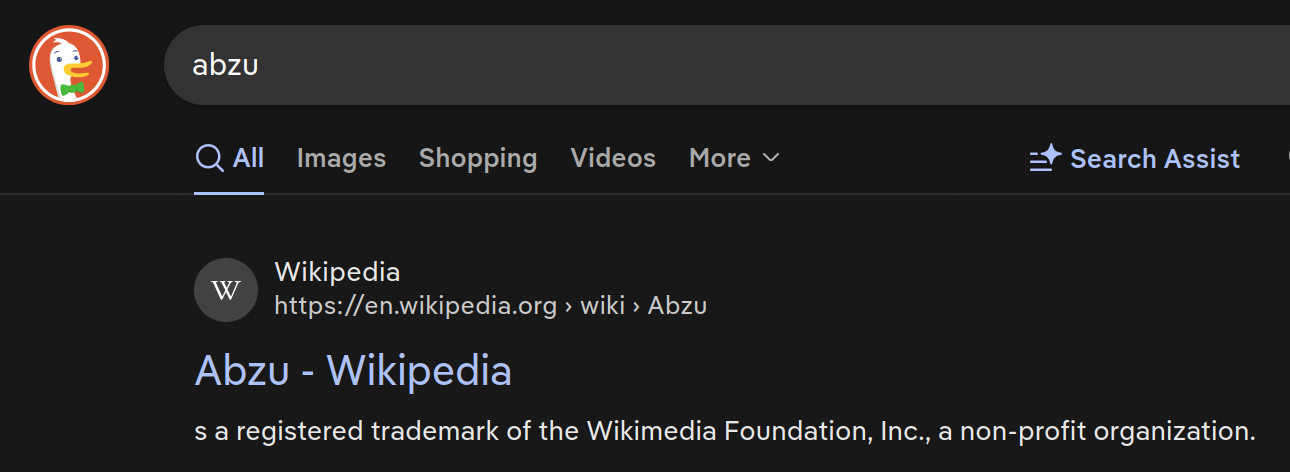Switch to the Images tab

(x=341, y=158)
